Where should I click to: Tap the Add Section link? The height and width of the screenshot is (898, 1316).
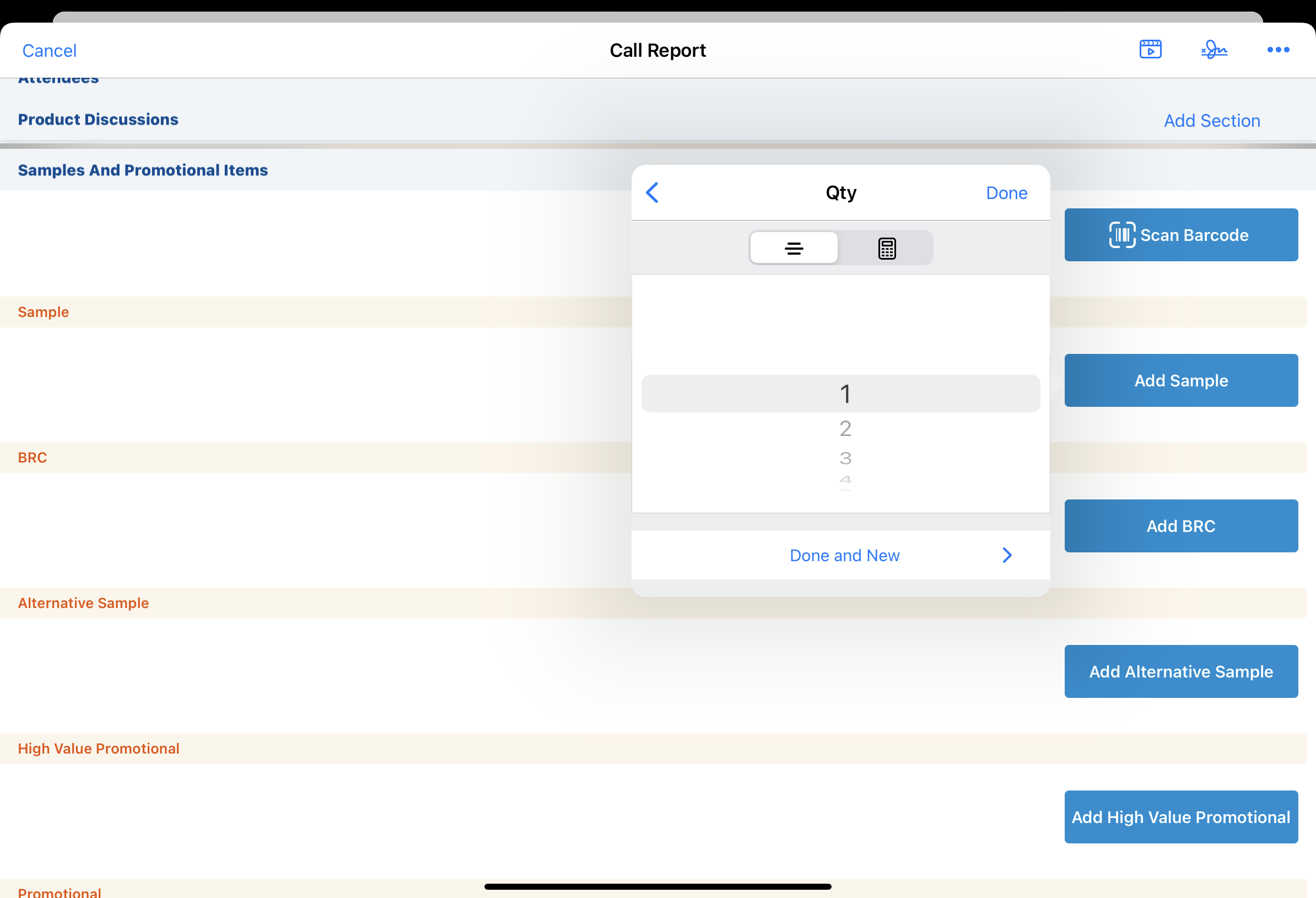[1211, 121]
